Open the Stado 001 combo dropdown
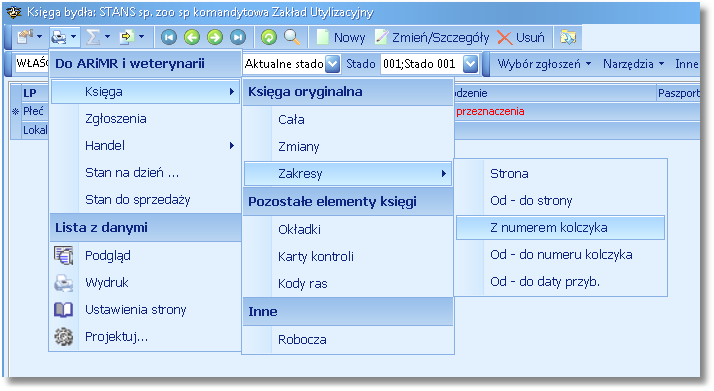The width and height of the screenshot is (714, 391). click(470, 64)
